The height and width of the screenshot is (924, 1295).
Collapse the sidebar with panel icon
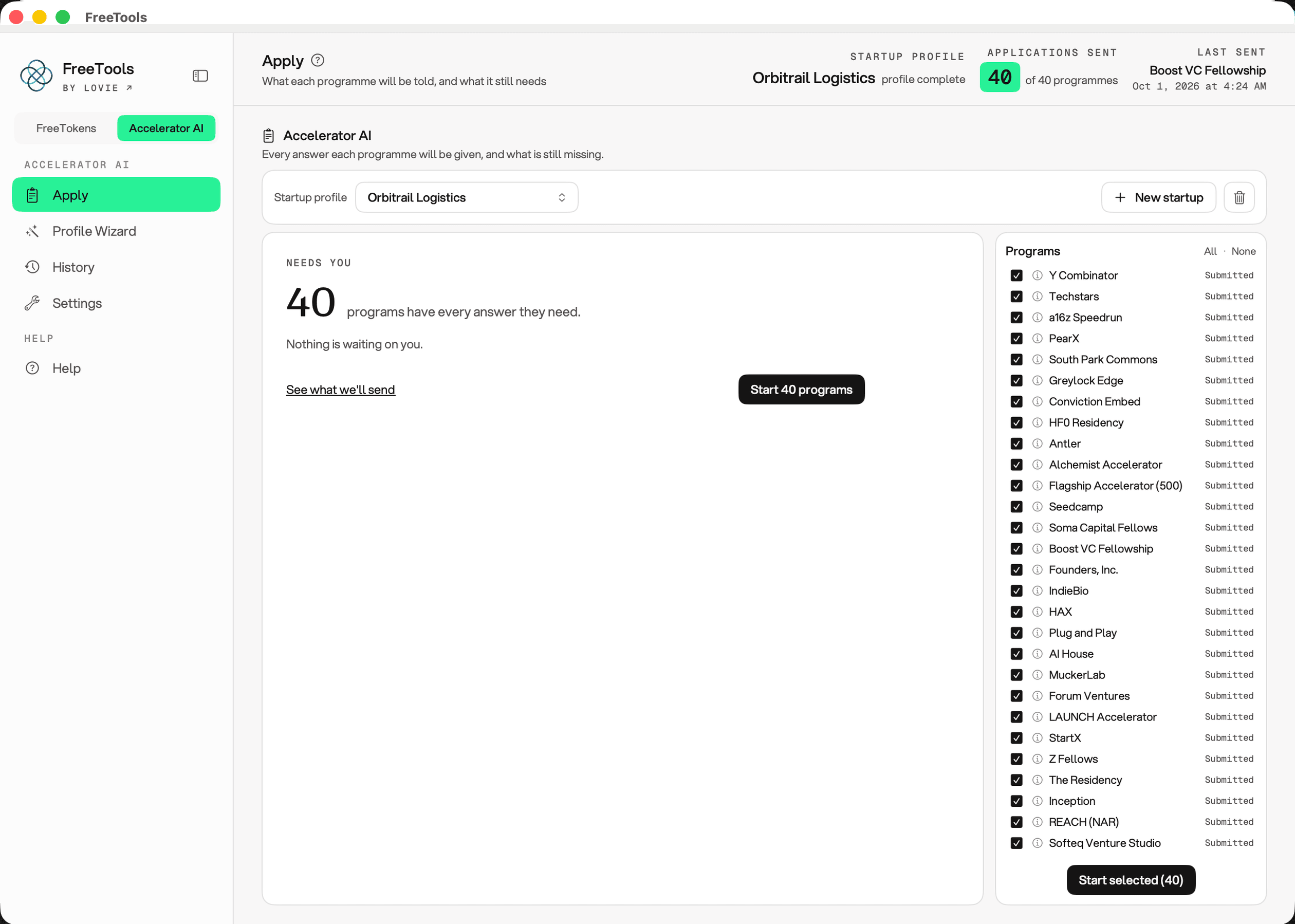coord(200,76)
